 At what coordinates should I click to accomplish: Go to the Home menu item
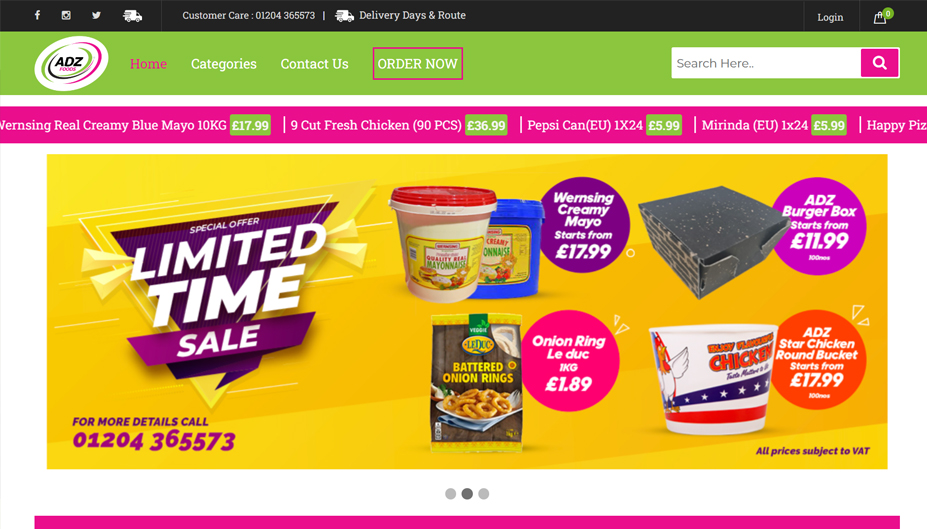[148, 64]
